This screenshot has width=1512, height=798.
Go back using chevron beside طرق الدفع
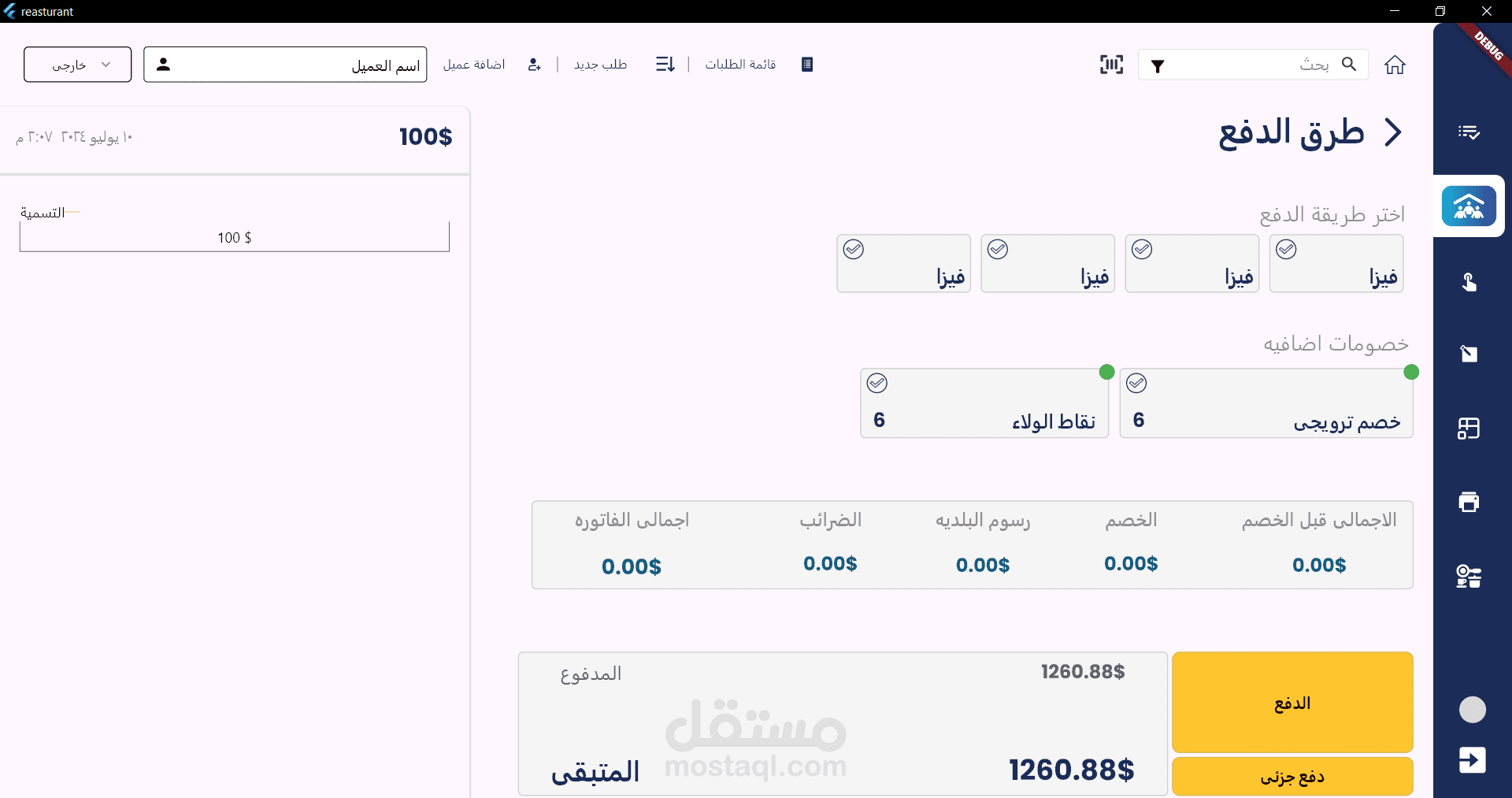pyautogui.click(x=1393, y=132)
